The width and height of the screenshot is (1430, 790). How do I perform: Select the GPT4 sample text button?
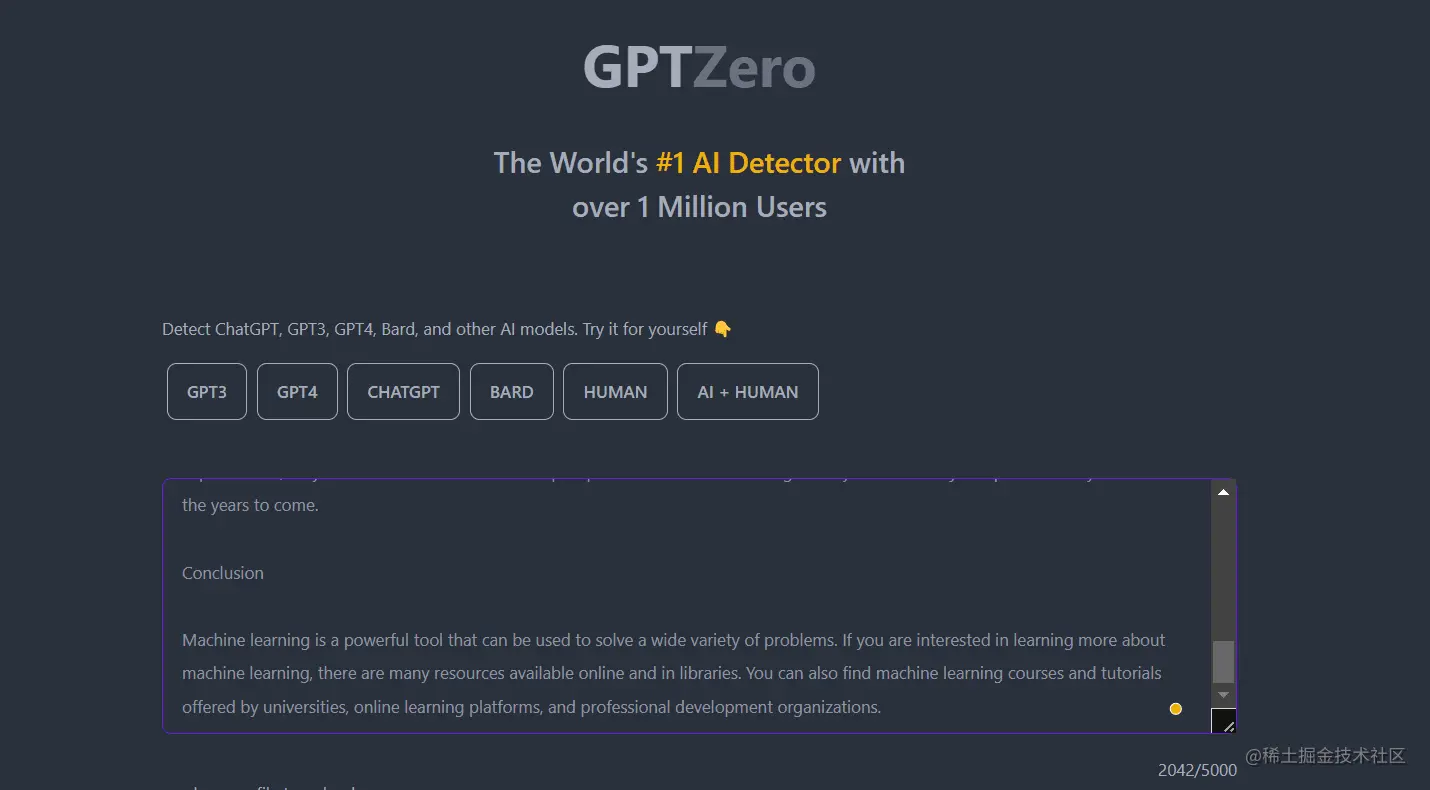click(x=297, y=392)
